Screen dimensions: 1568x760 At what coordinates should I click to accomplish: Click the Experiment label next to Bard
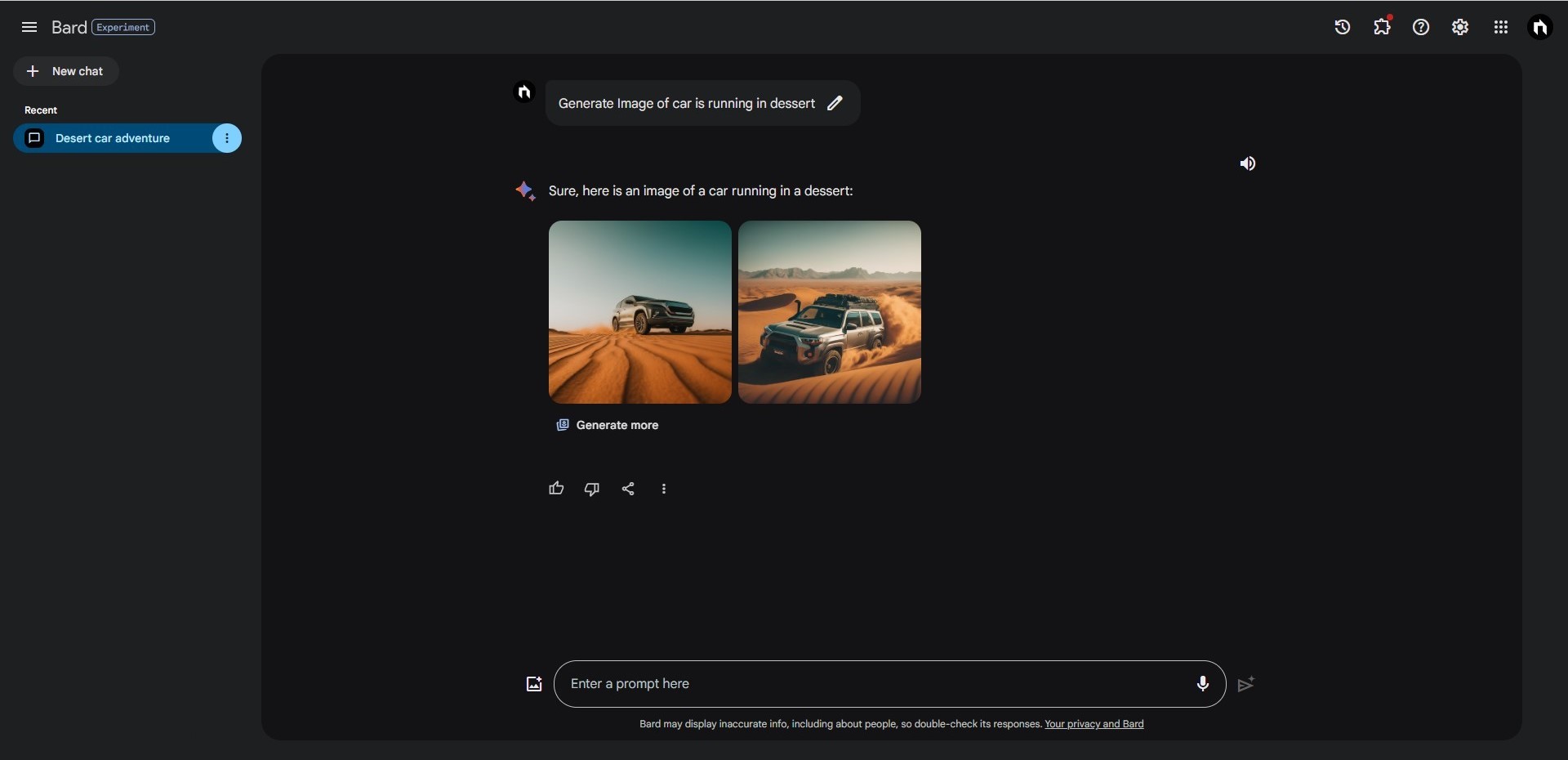[122, 27]
